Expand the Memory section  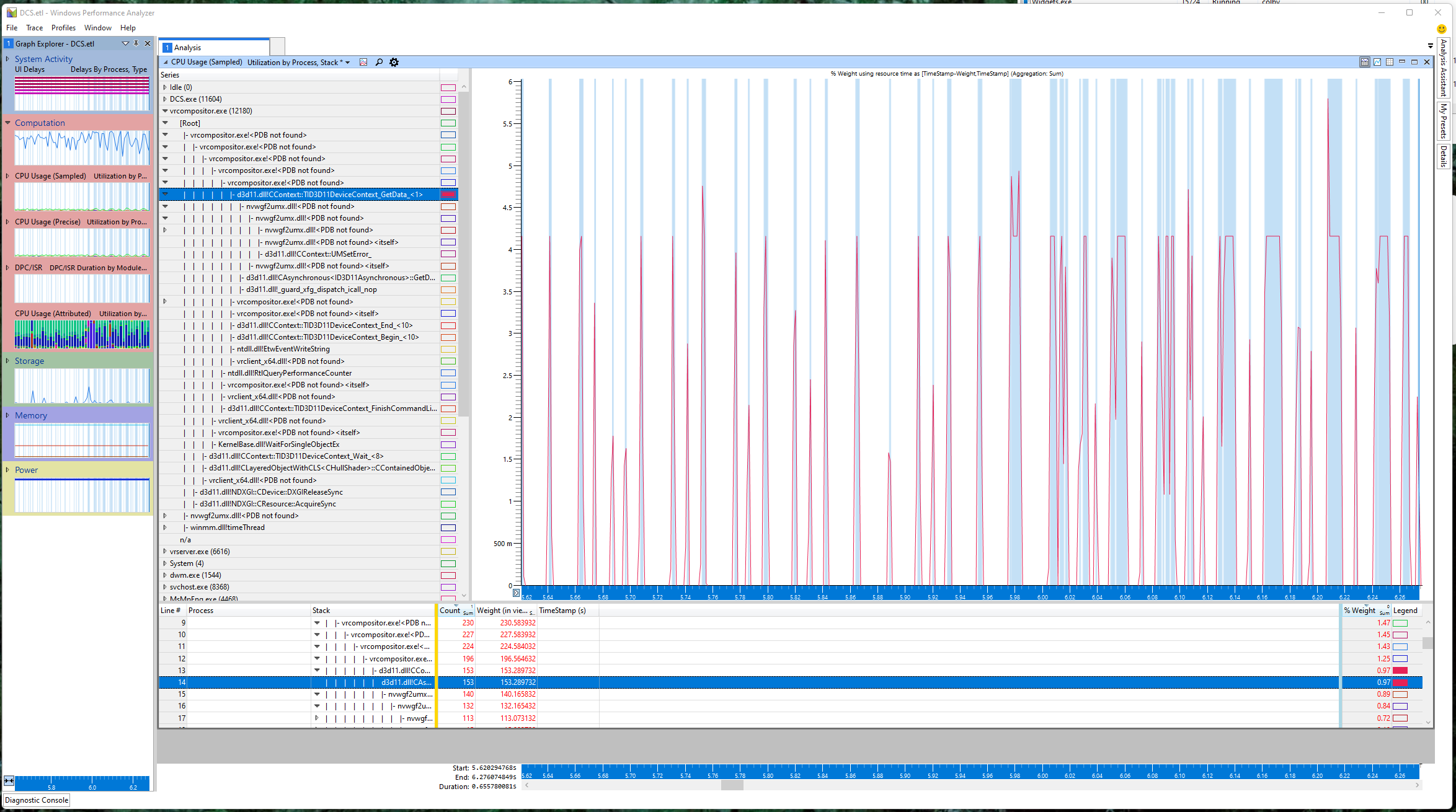[x=7, y=415]
